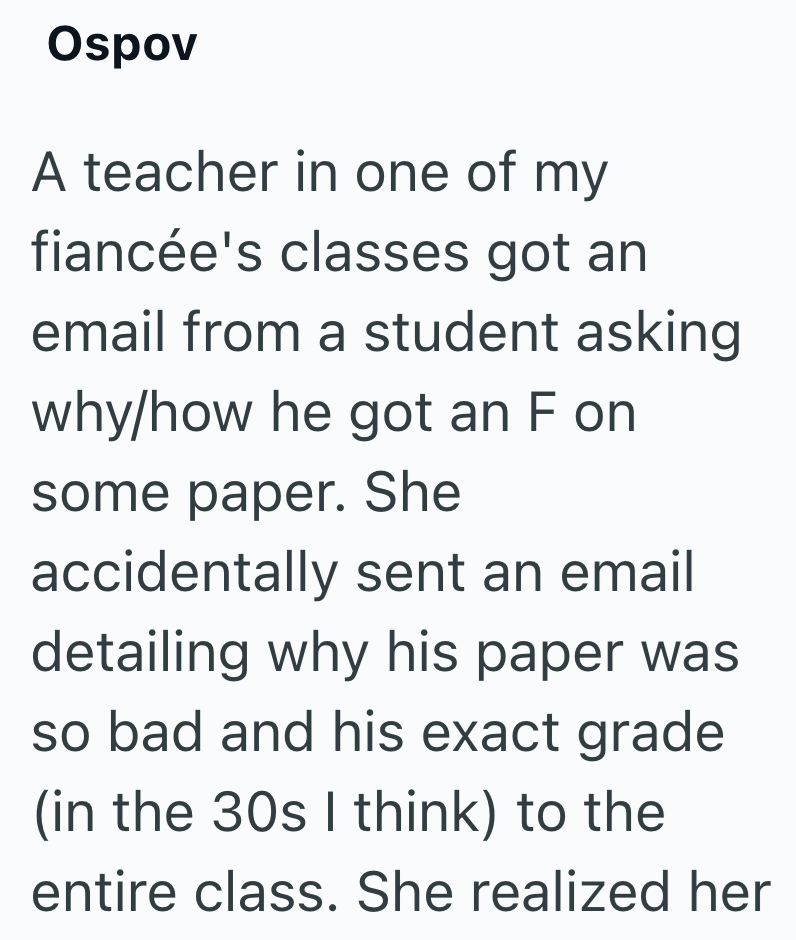Click the word "teacher" in the first line
This screenshot has height=940, width=796.
point(178,174)
